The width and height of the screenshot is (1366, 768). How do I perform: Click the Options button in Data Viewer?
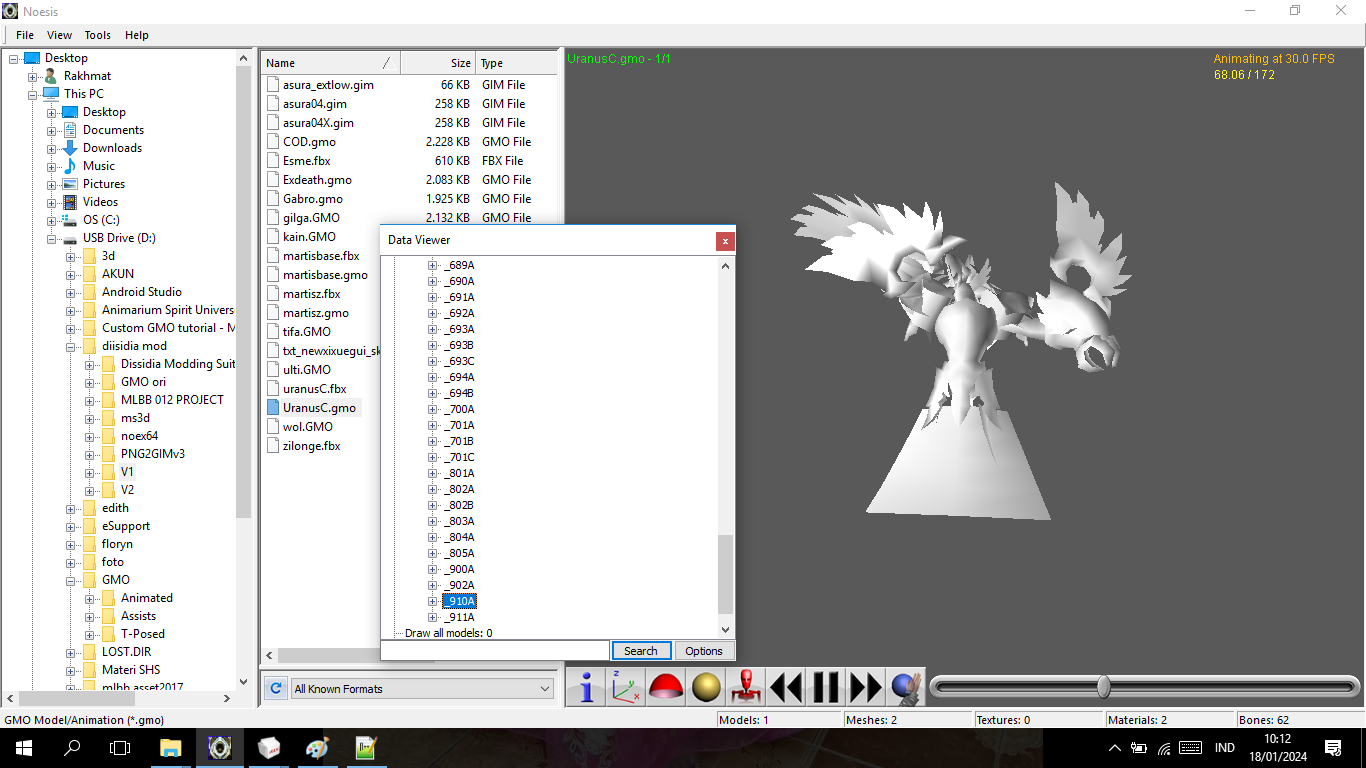click(x=704, y=651)
